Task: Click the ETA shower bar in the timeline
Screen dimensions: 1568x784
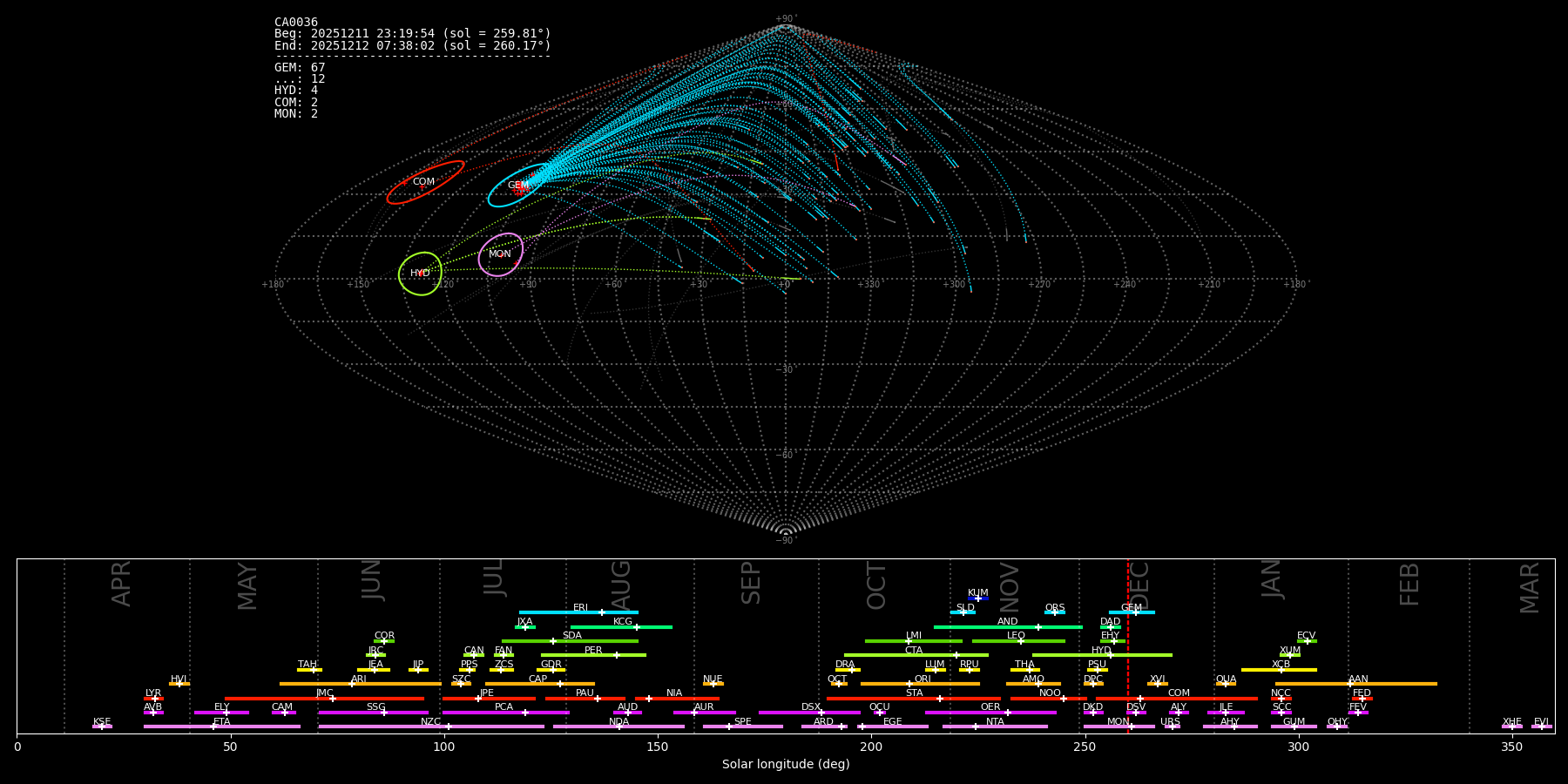Action: click(222, 727)
